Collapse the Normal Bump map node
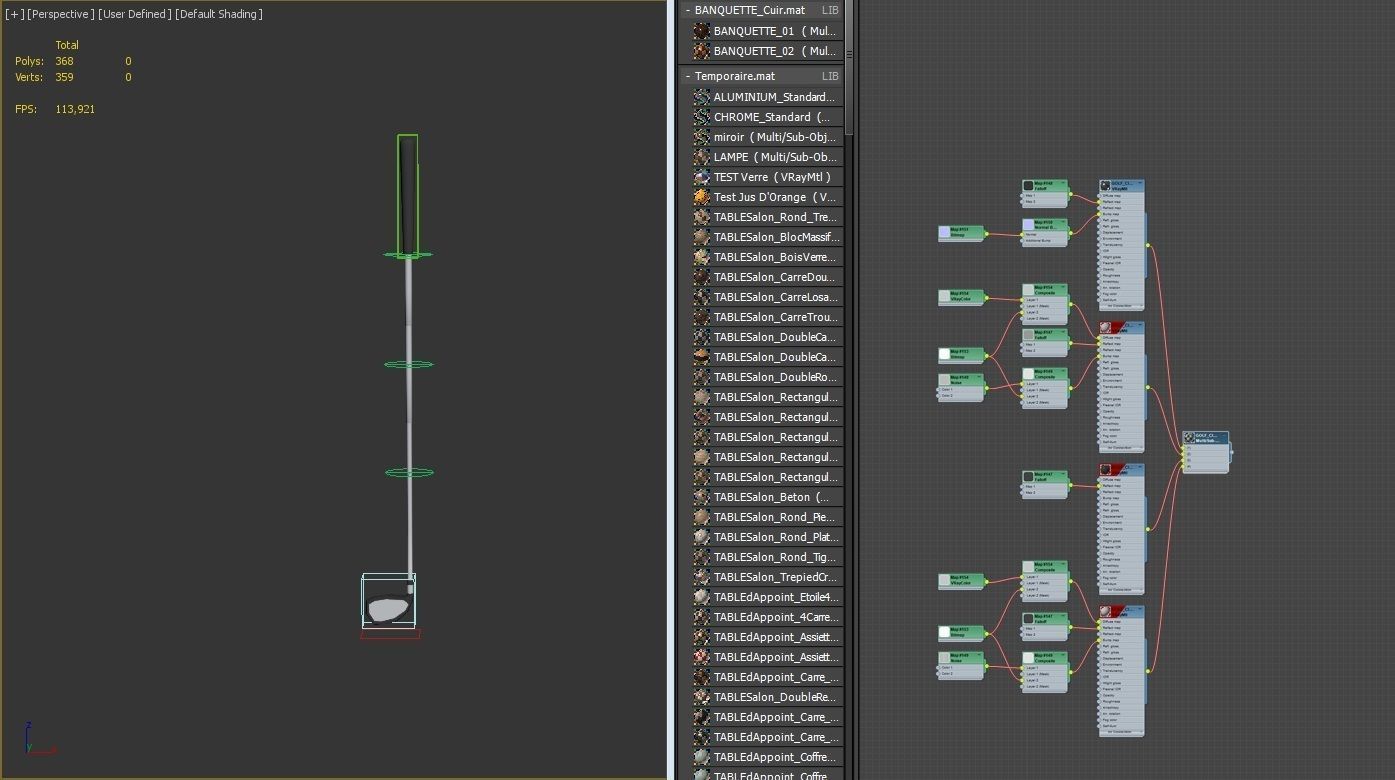The height and width of the screenshot is (780, 1395). click(1065, 223)
